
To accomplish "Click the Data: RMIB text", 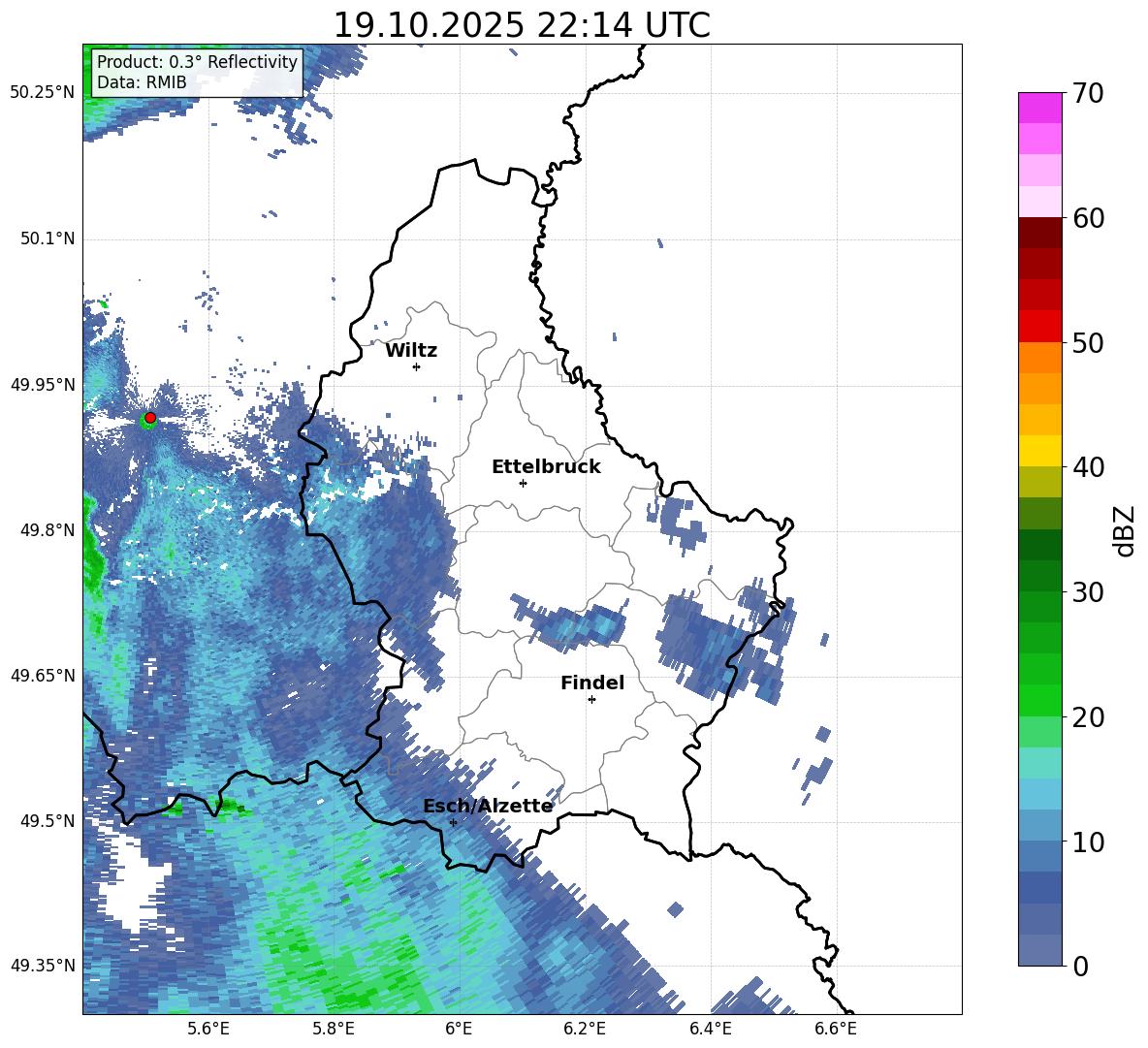I will pyautogui.click(x=142, y=82).
